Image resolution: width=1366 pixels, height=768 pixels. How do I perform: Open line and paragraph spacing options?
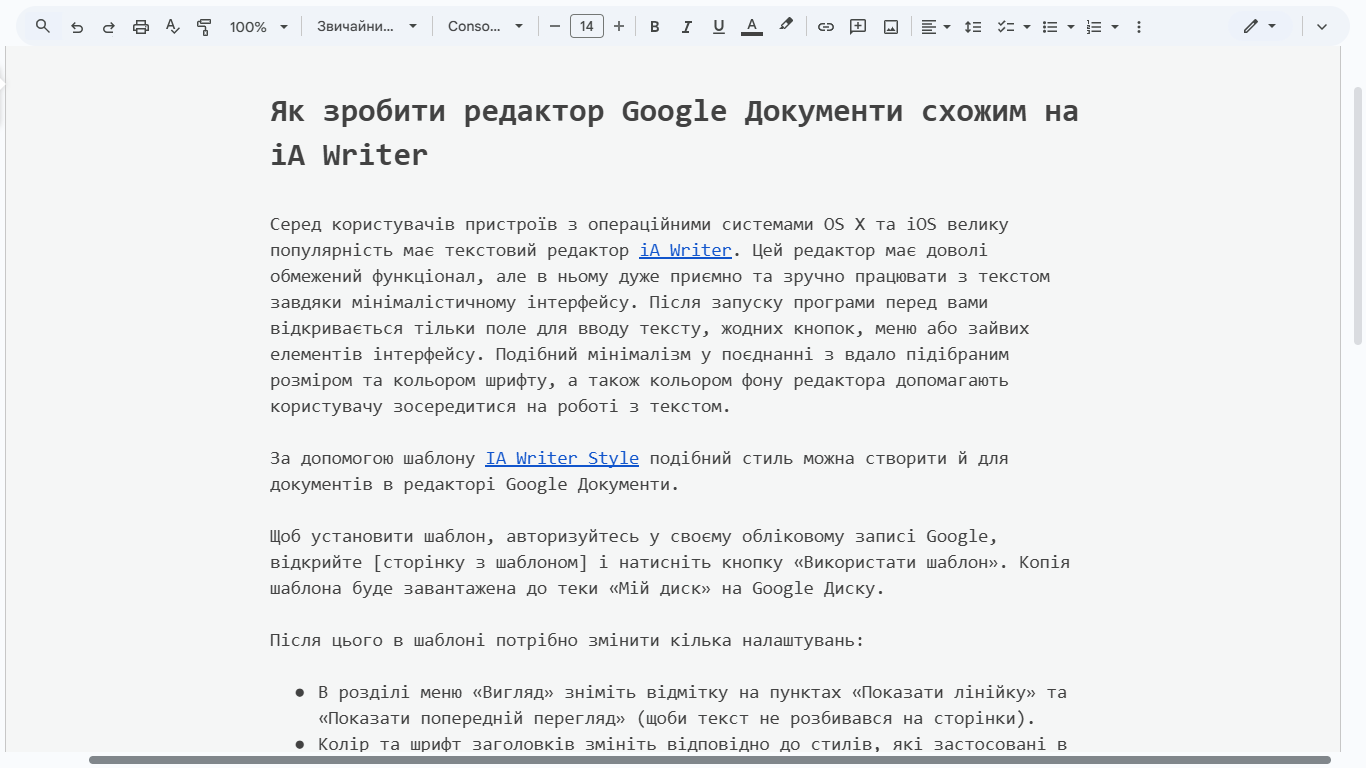(x=973, y=27)
